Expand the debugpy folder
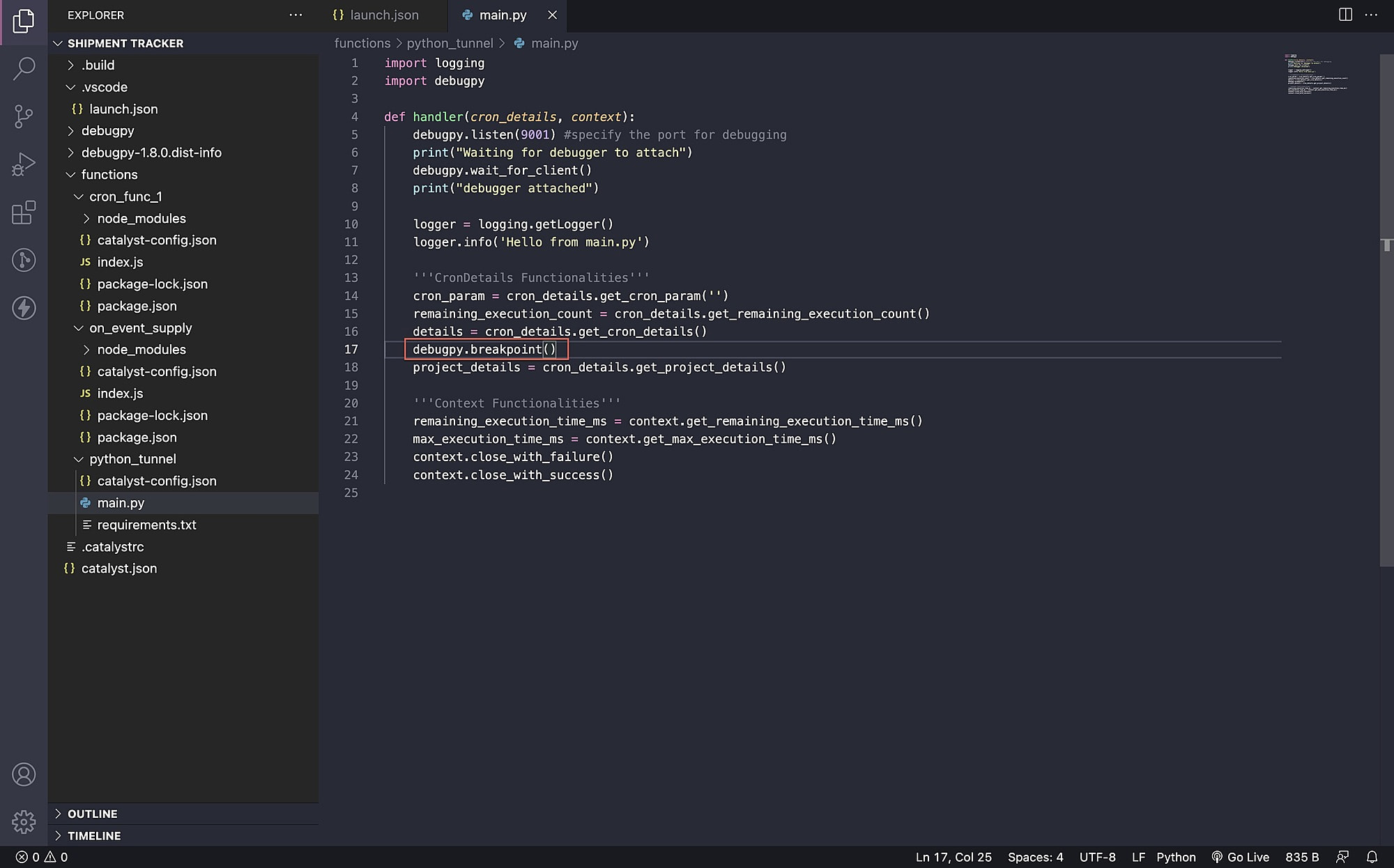1394x868 pixels. [x=184, y=130]
